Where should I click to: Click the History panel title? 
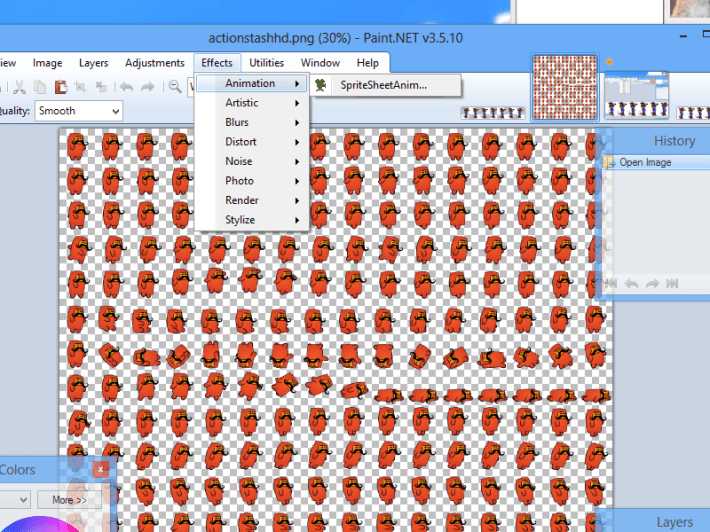(x=674, y=141)
